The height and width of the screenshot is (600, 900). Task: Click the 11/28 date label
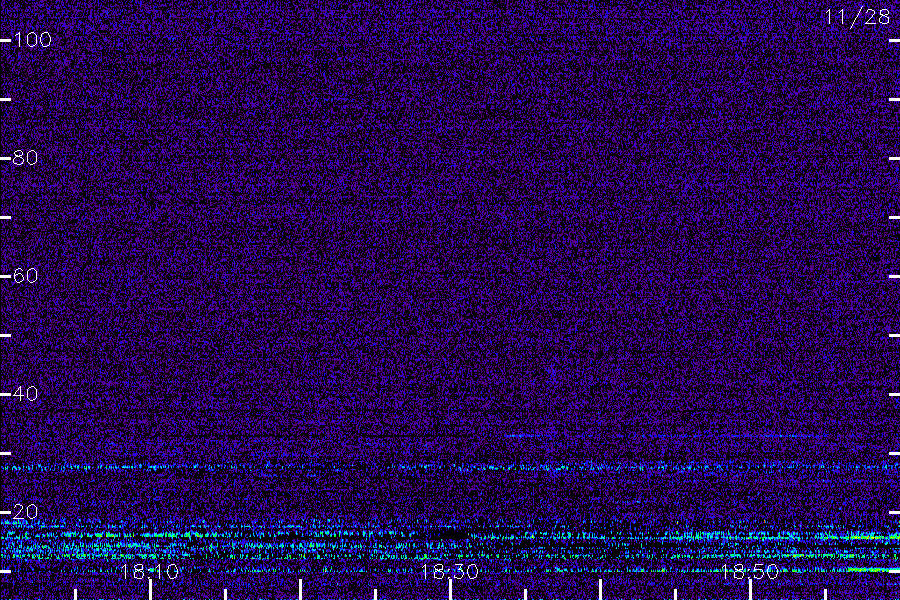point(857,17)
